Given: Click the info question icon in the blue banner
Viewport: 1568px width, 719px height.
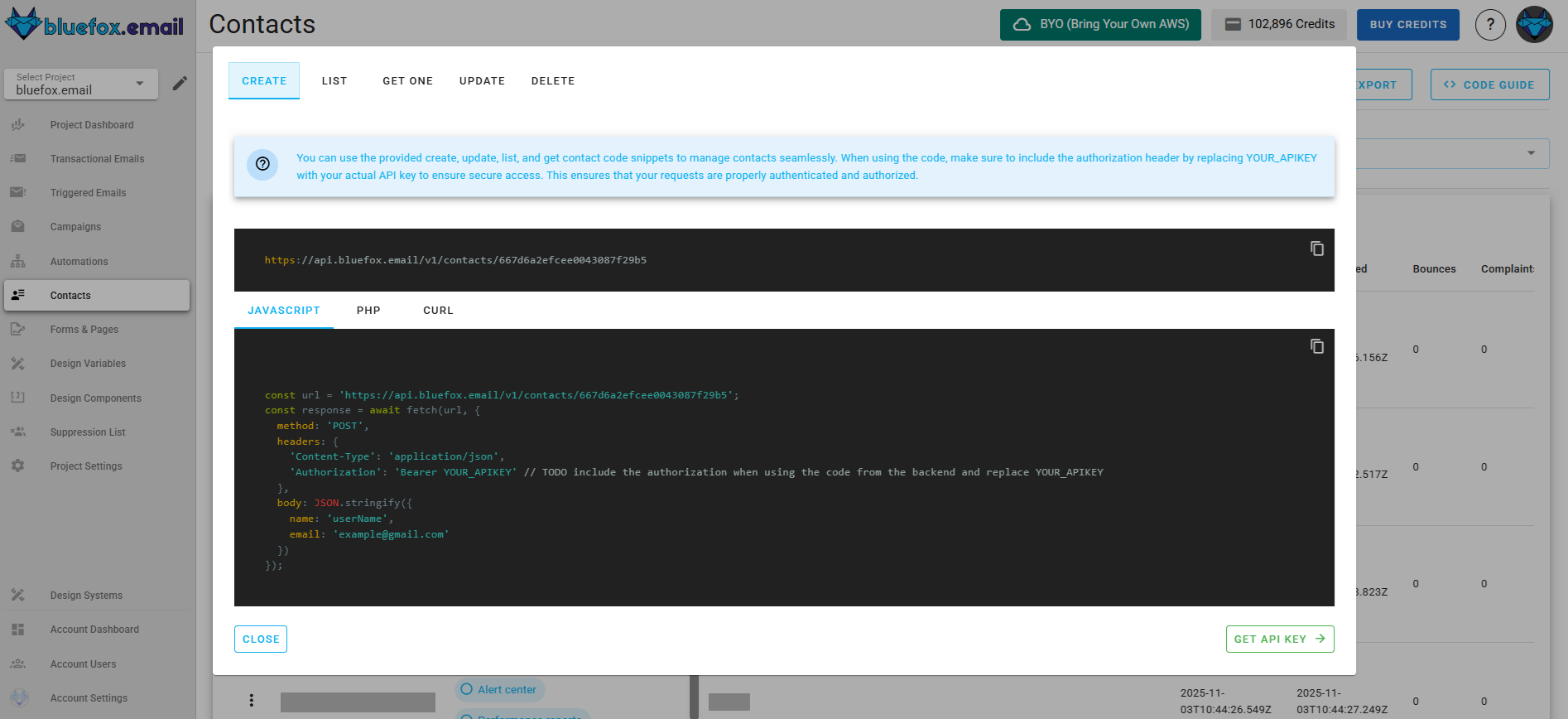Looking at the screenshot, I should click(262, 164).
